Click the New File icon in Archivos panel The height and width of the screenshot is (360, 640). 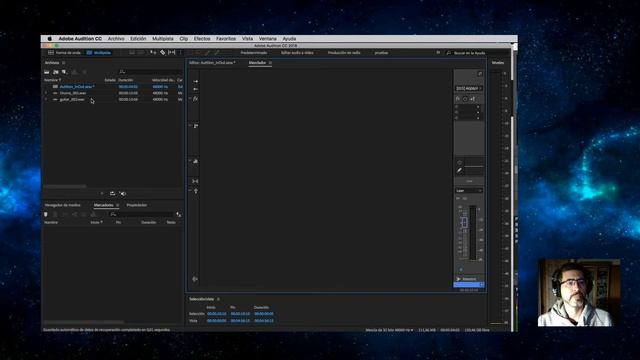point(64,72)
